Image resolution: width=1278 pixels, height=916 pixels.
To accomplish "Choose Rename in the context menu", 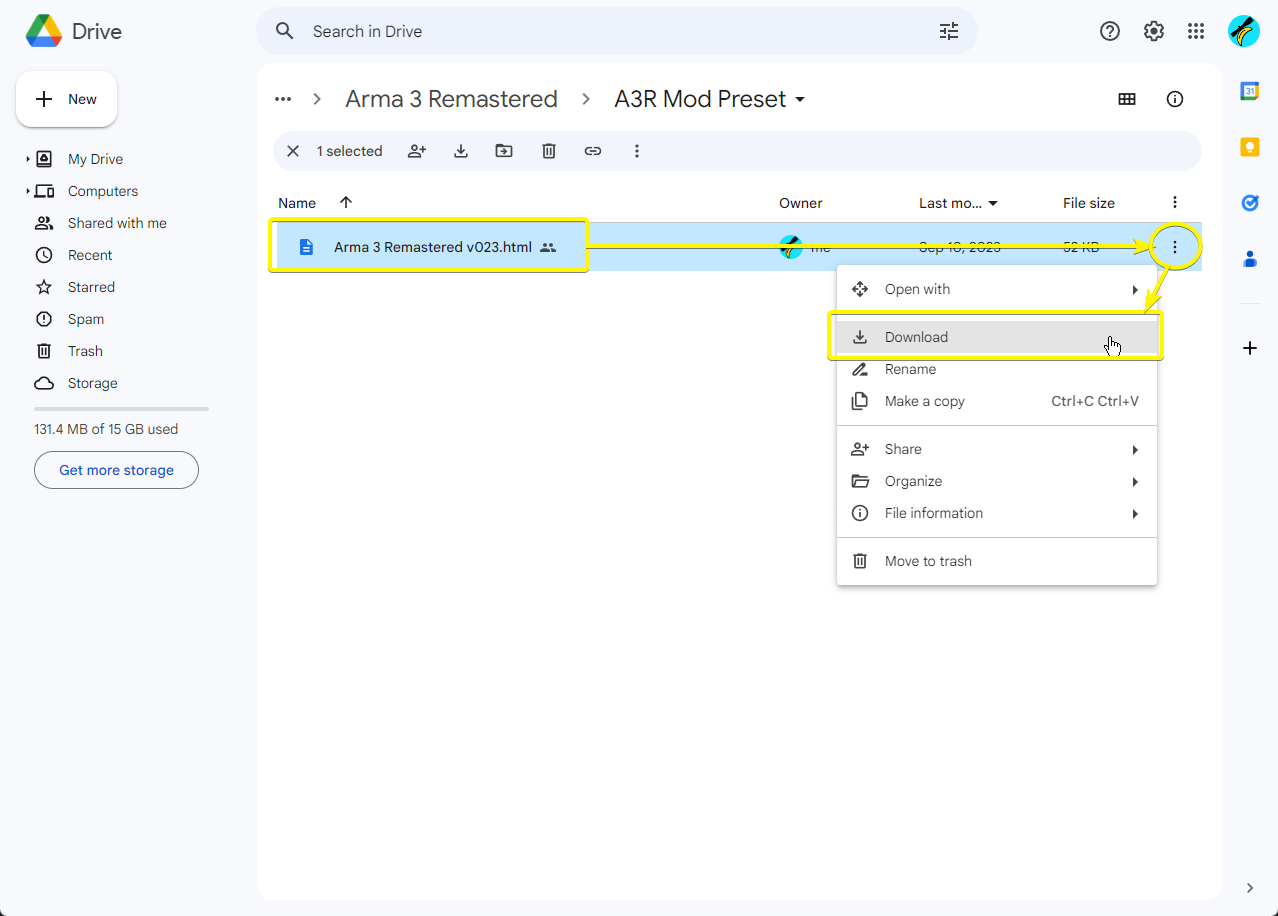I will click(x=910, y=369).
